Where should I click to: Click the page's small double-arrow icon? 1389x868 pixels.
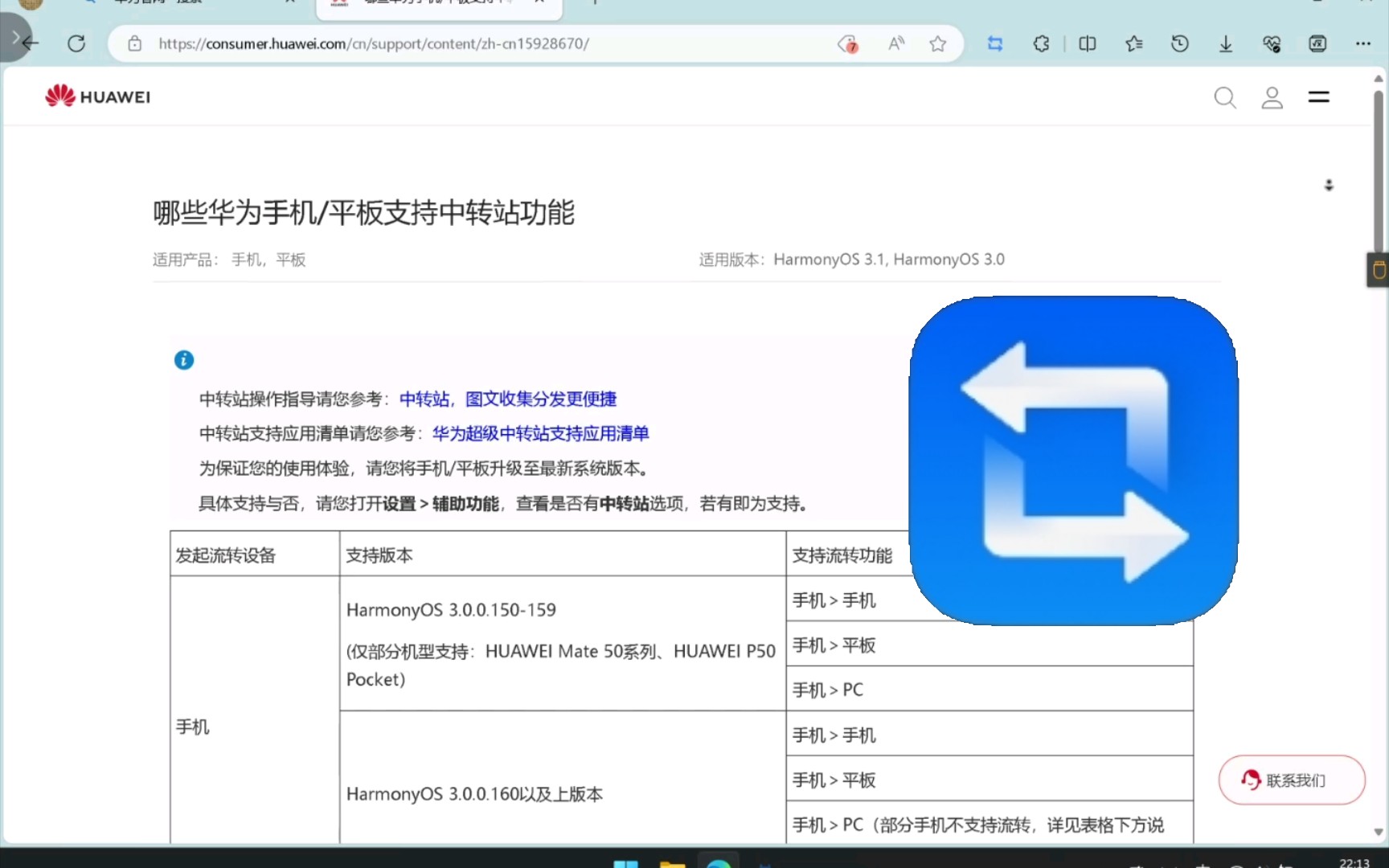[1329, 185]
